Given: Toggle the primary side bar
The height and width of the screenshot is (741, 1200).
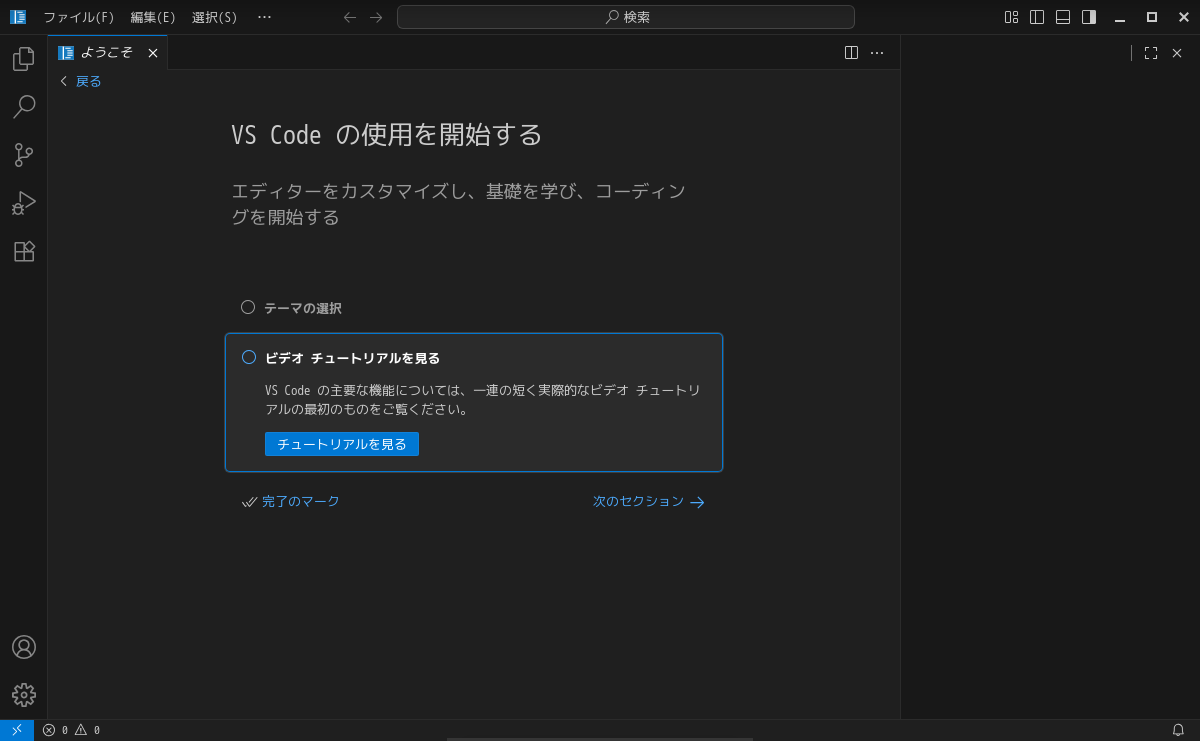Looking at the screenshot, I should click(1037, 17).
